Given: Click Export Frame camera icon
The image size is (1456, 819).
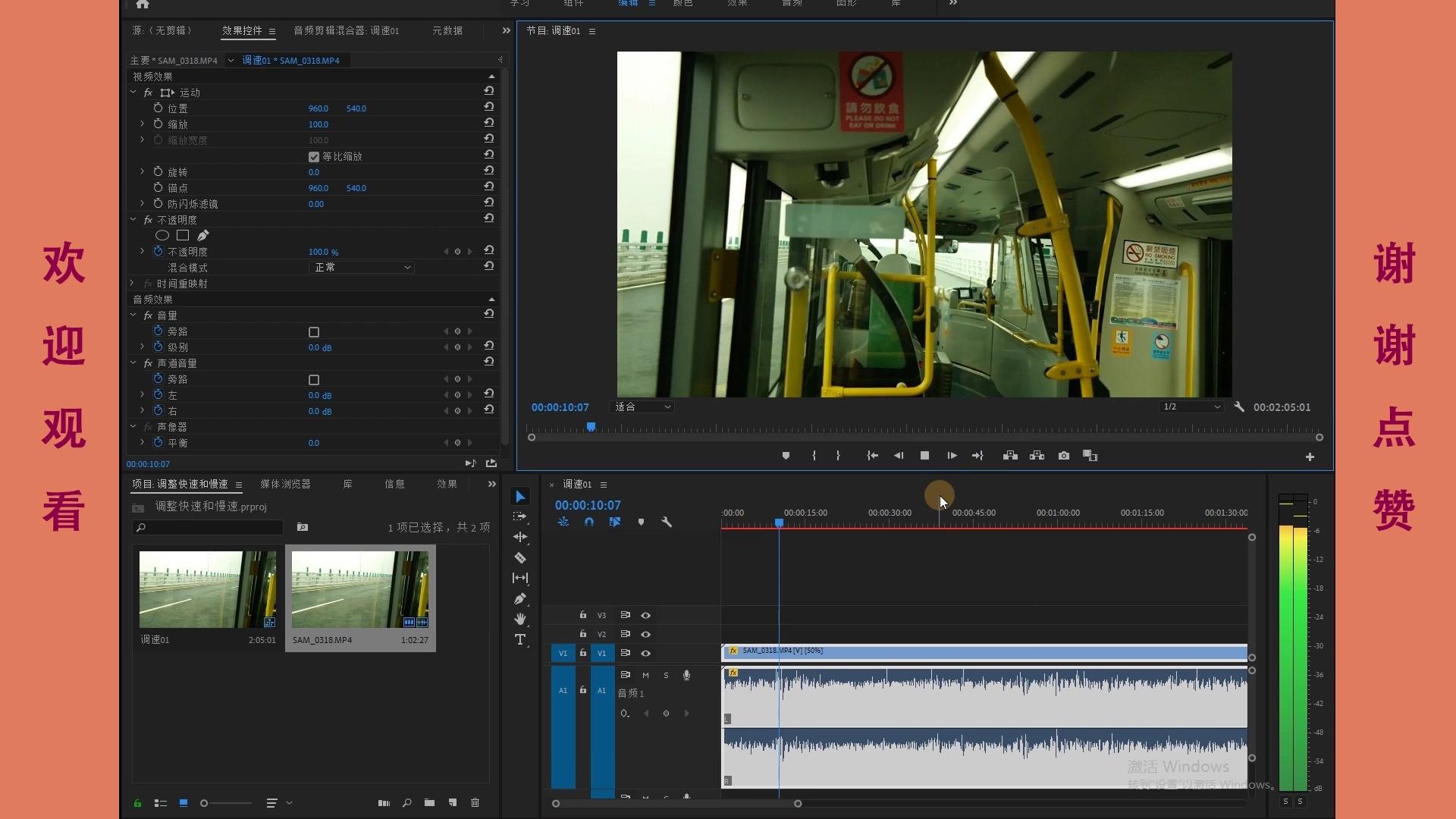Looking at the screenshot, I should (1064, 456).
